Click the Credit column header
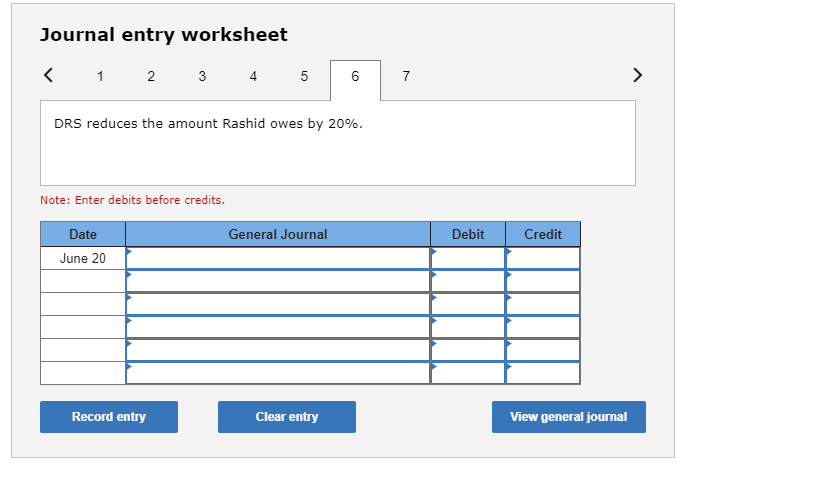816x478 pixels. click(543, 234)
